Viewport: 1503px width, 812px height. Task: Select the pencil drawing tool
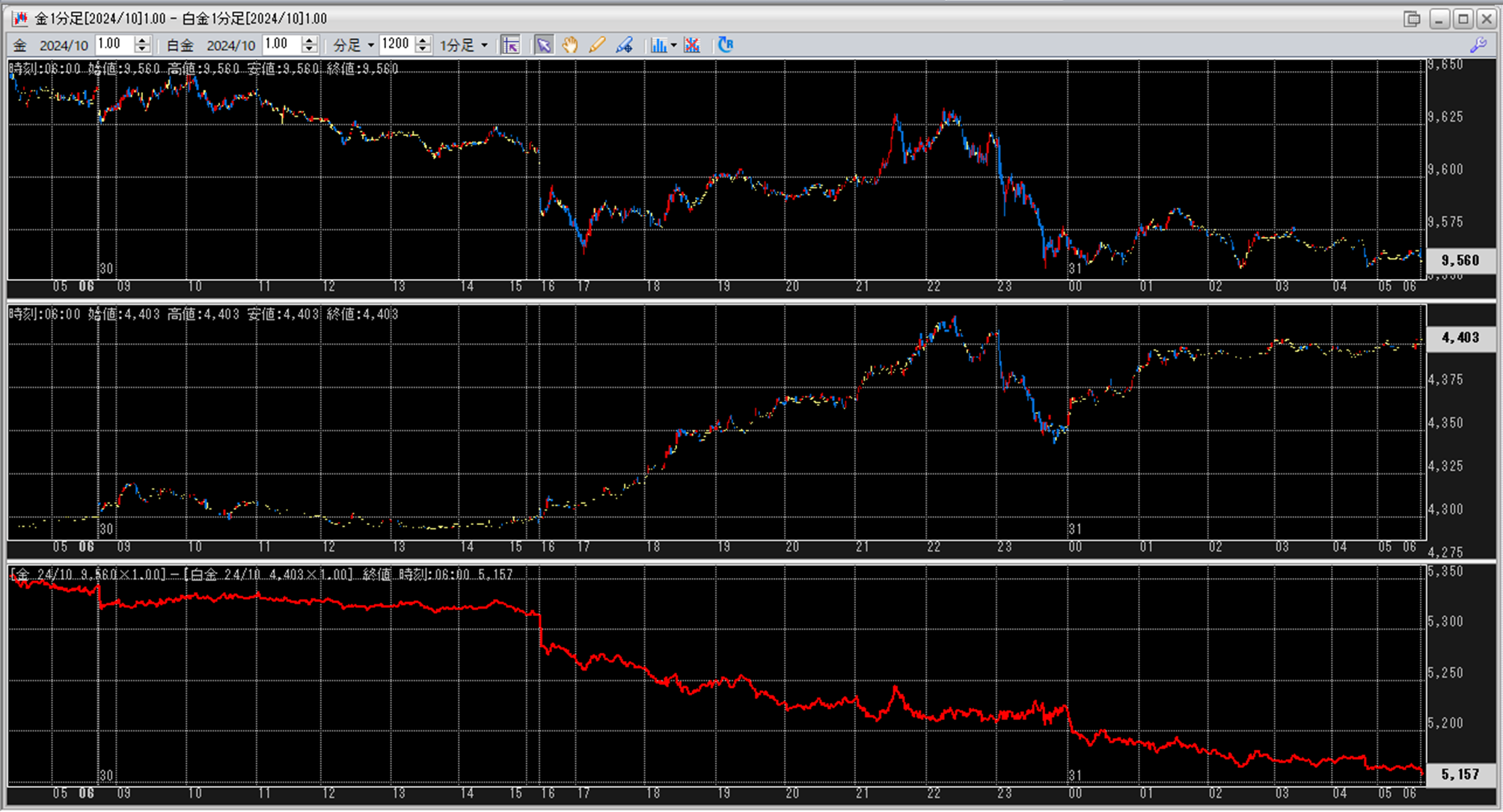pos(596,45)
